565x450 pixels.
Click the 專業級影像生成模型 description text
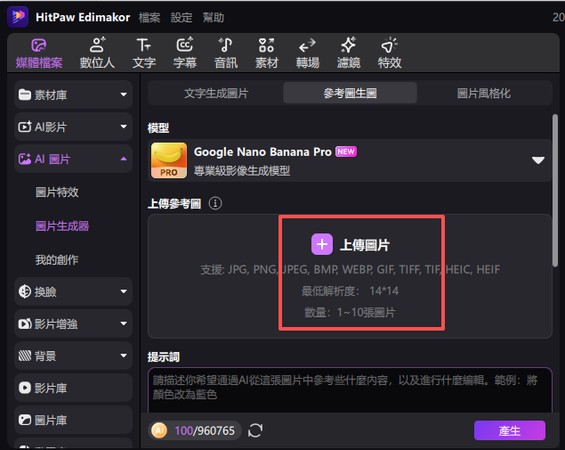tap(242, 171)
